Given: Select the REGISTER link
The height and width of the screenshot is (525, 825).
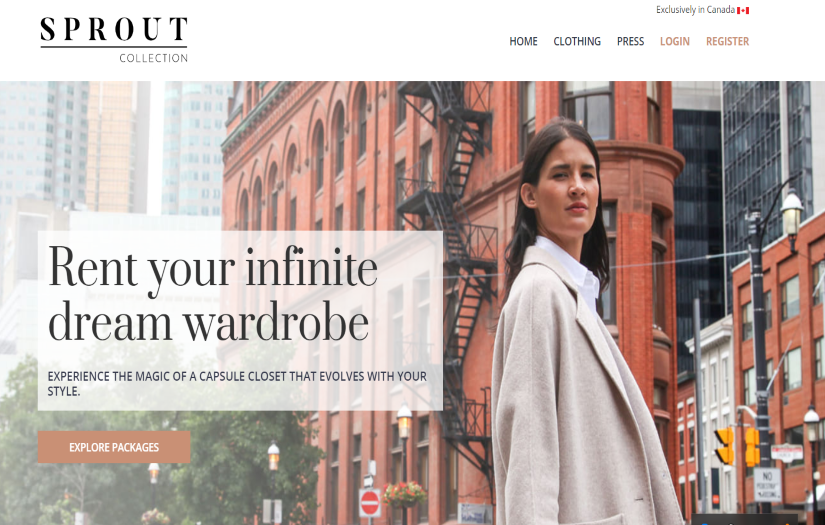Looking at the screenshot, I should tap(727, 42).
